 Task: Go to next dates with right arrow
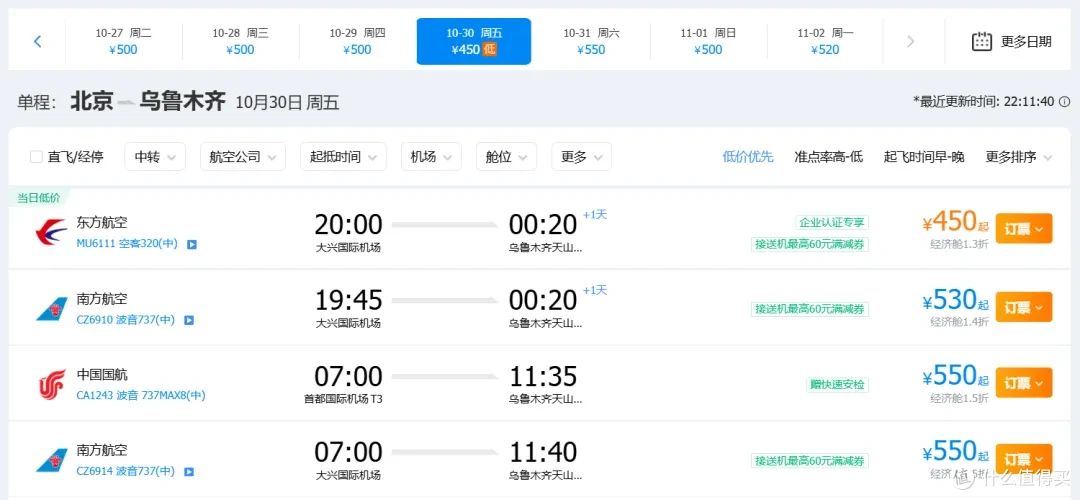point(911,41)
